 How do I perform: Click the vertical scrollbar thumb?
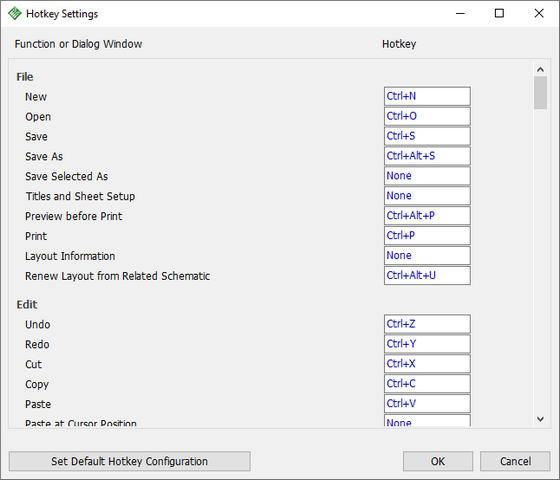(x=540, y=92)
